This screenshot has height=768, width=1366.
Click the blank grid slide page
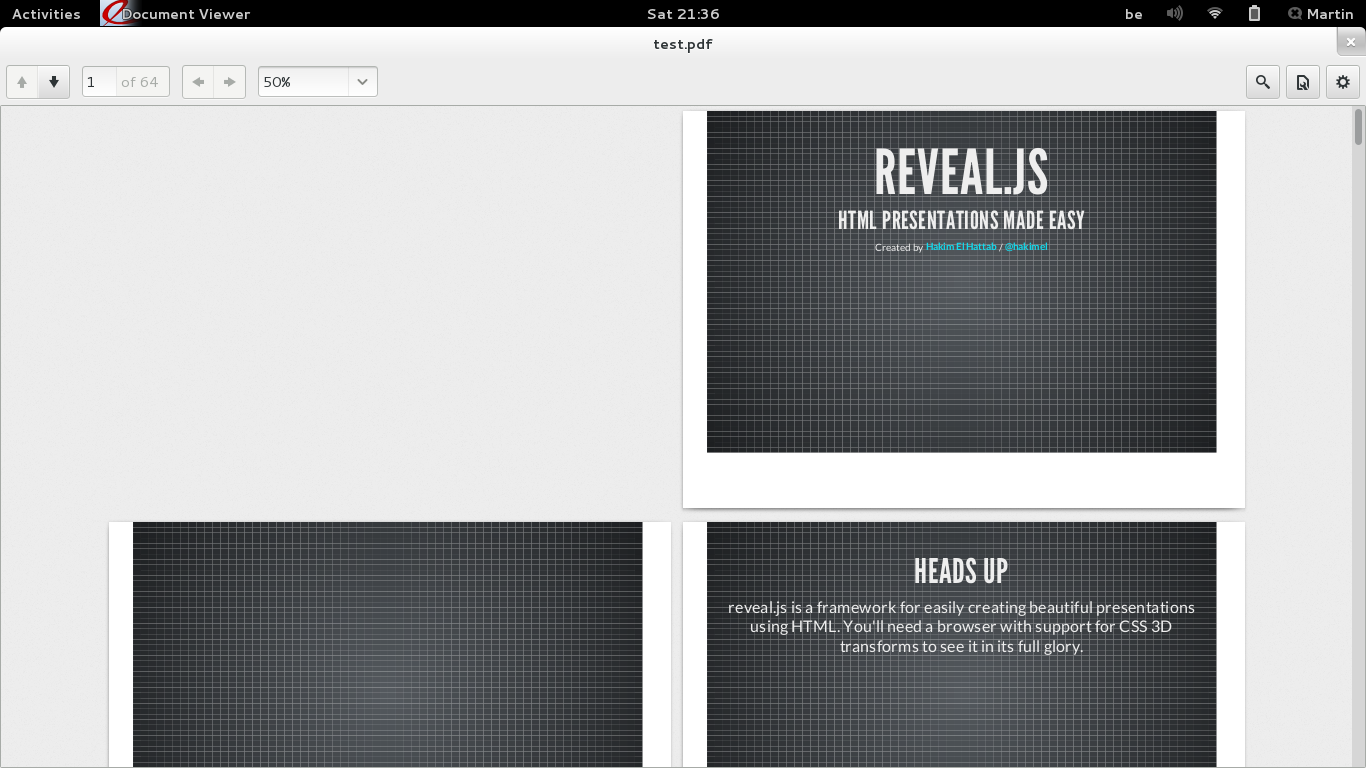click(x=390, y=645)
